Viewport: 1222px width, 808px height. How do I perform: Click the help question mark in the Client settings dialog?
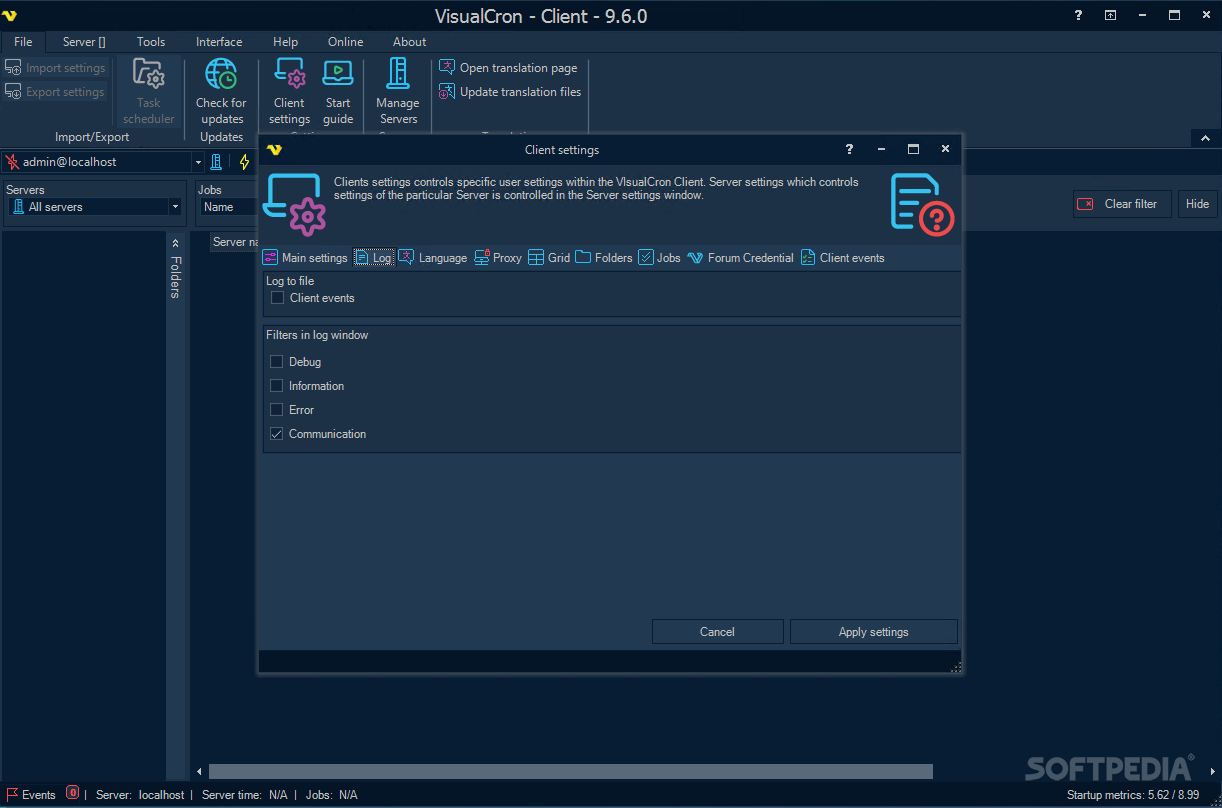[x=849, y=149]
